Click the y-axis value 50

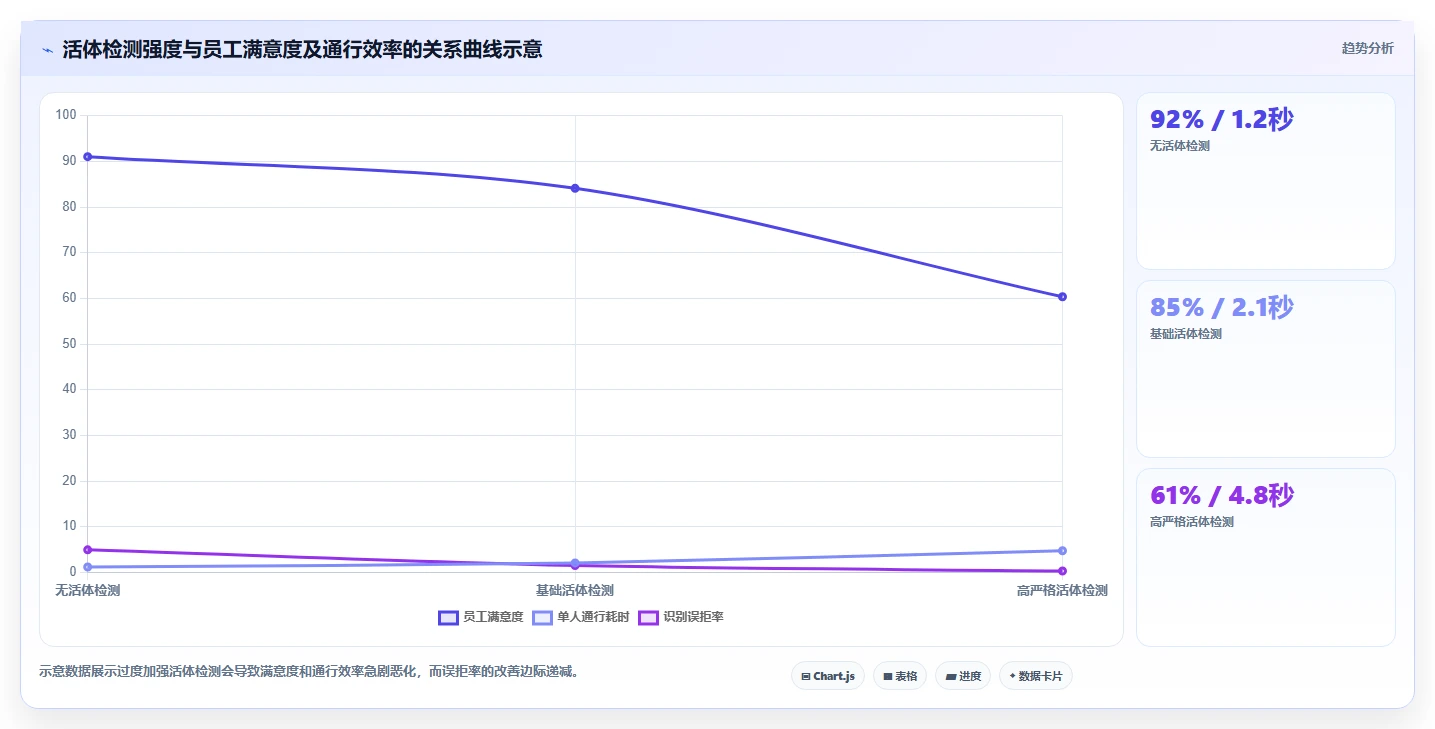70,344
